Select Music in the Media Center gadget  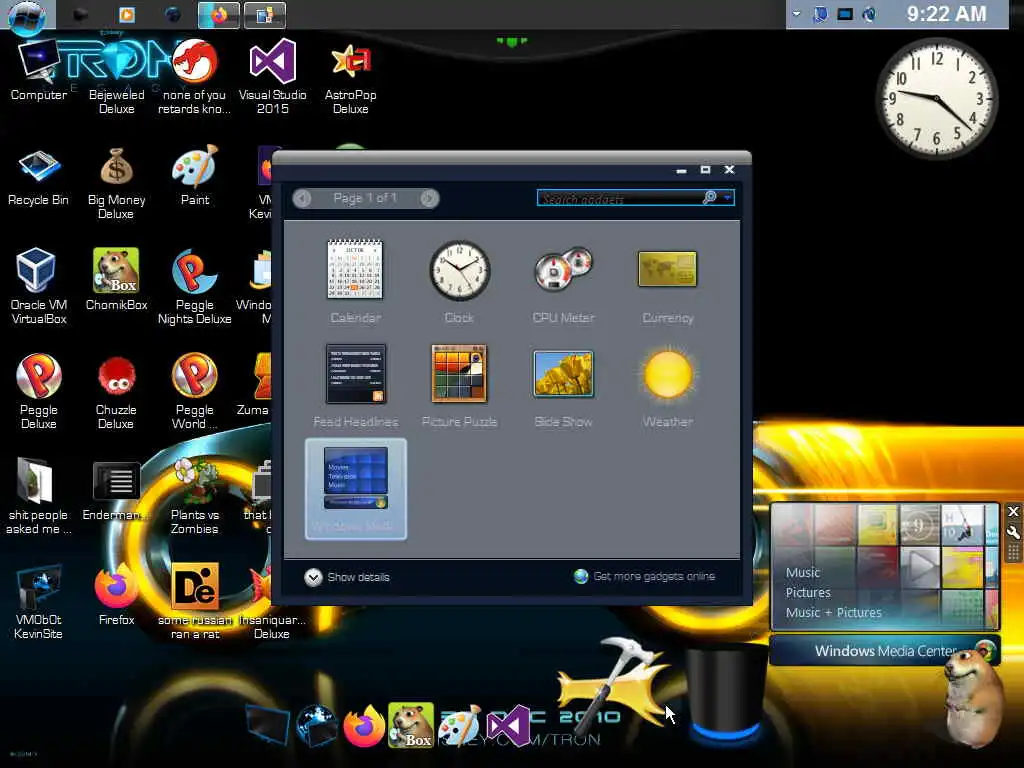pos(803,573)
